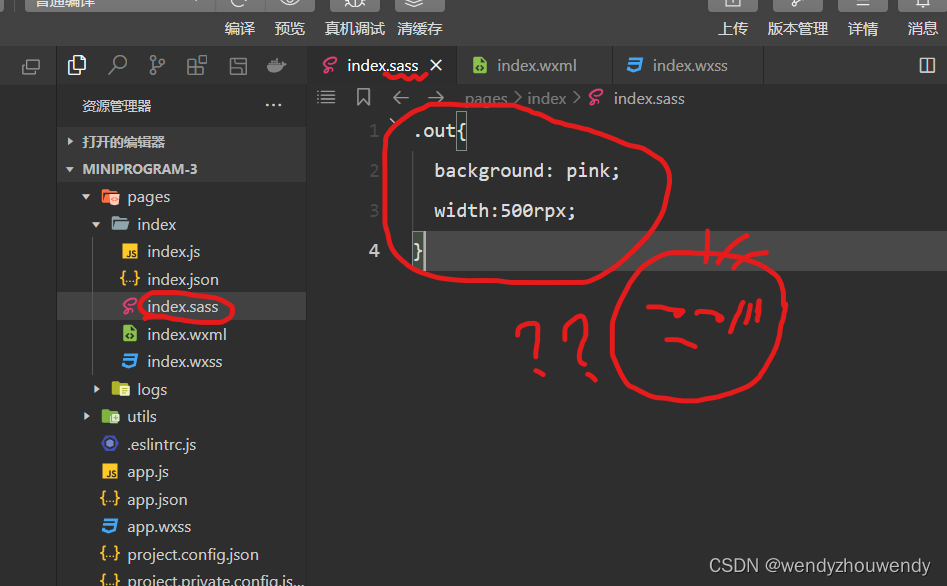This screenshot has width=947, height=586.
Task: Click 上传 to upload the project
Action: coord(733,28)
